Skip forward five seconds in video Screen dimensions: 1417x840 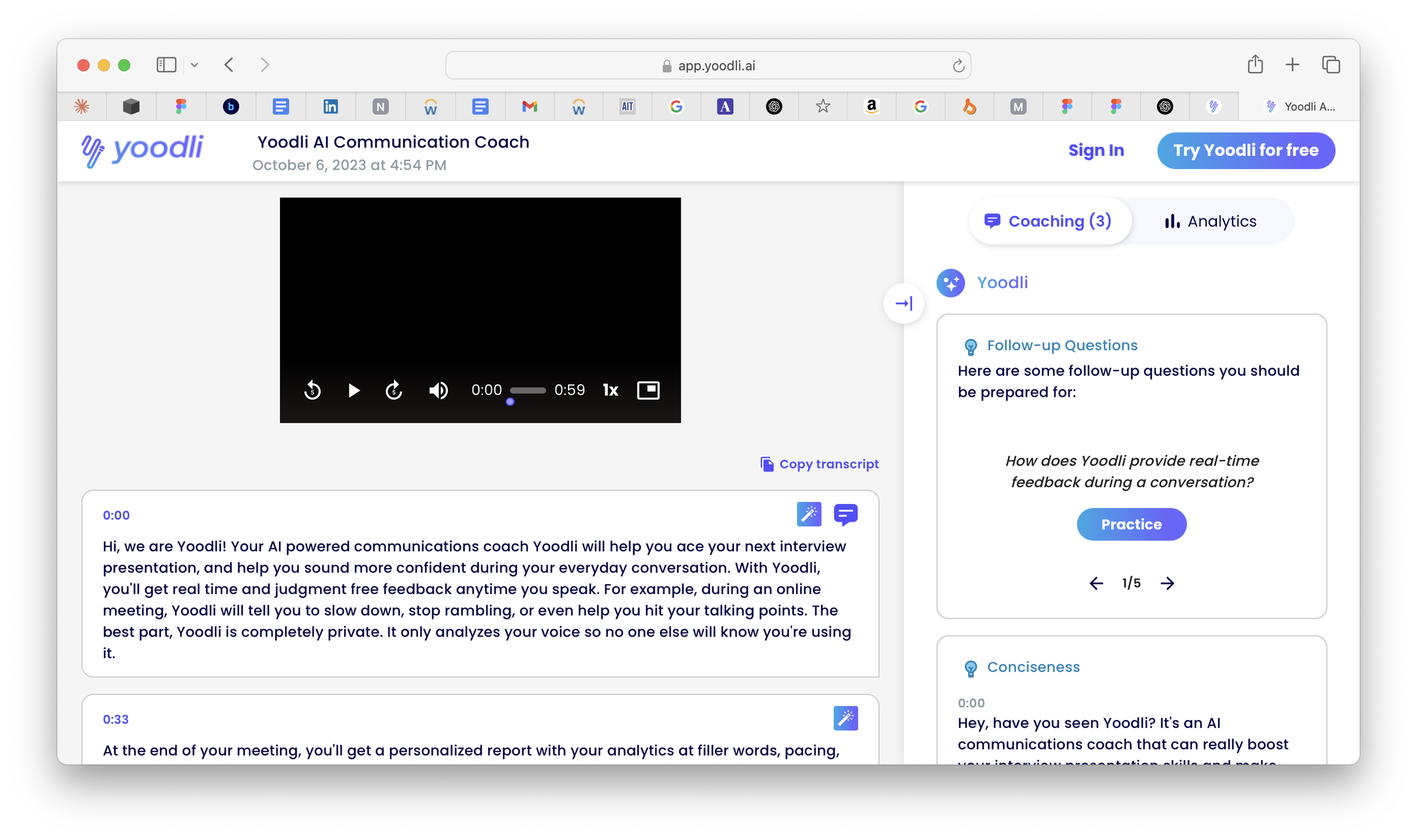[x=394, y=390]
